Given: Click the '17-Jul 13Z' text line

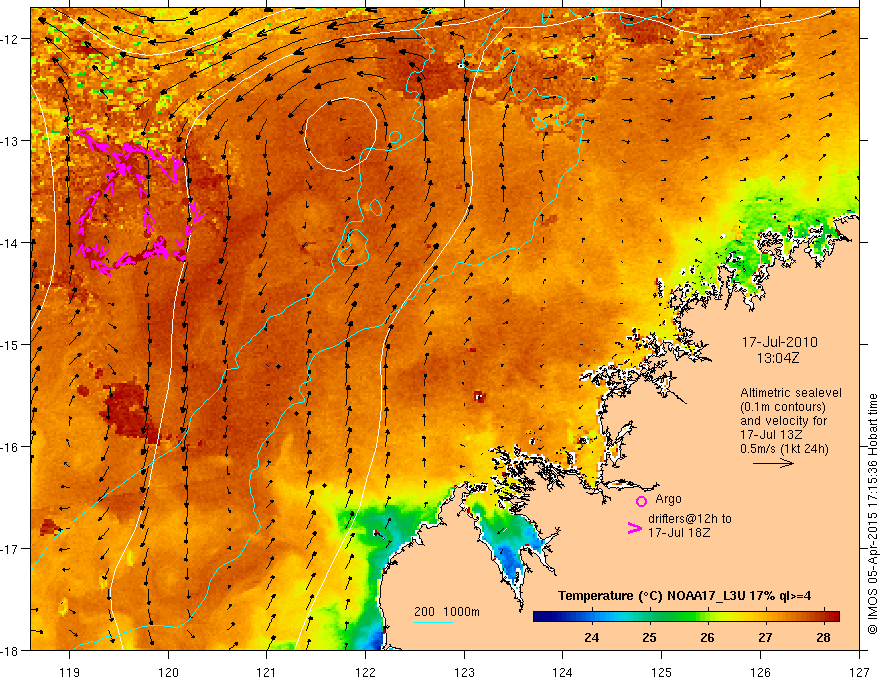Looking at the screenshot, I should coord(771,435).
